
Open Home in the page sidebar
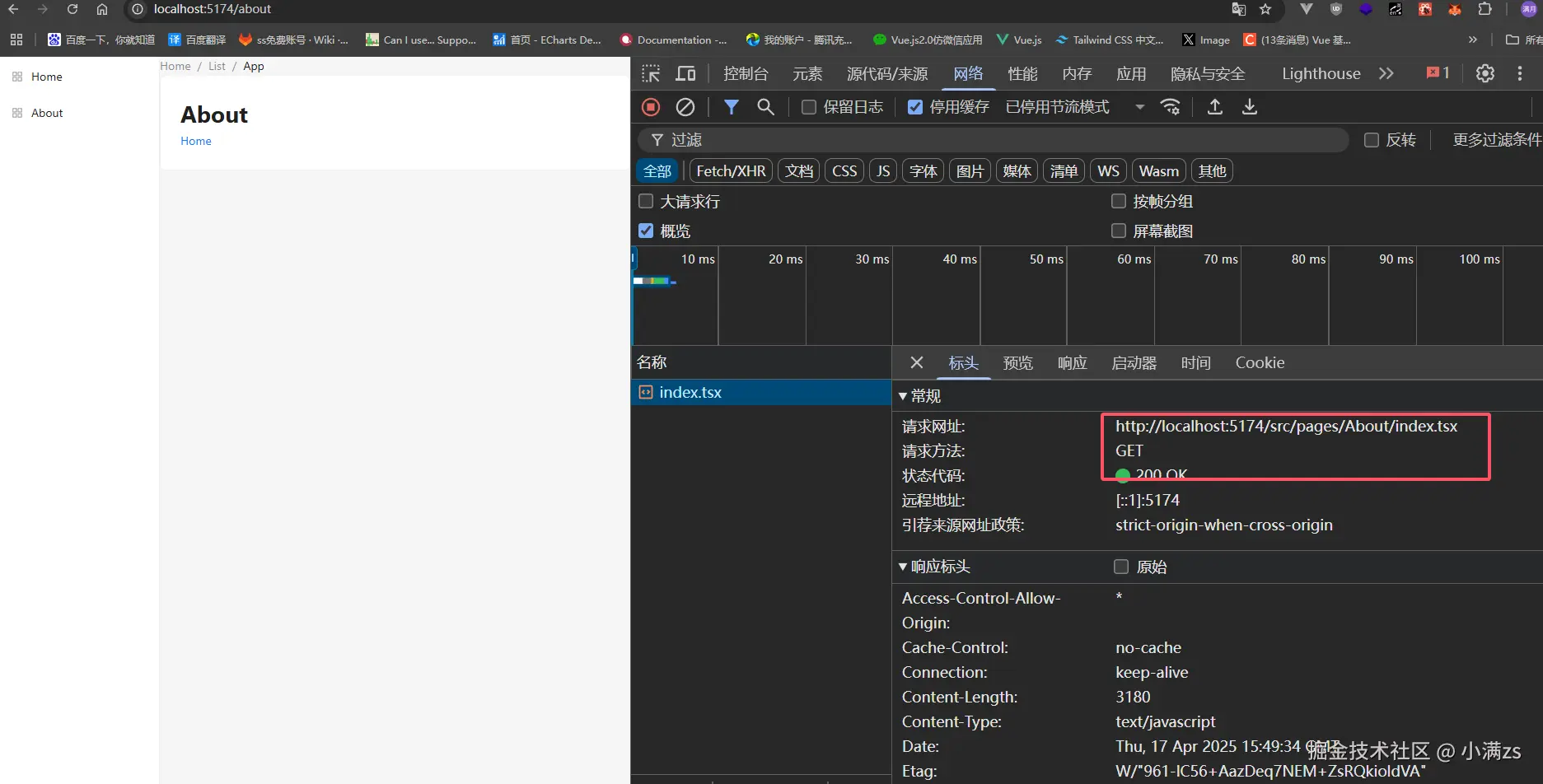(47, 77)
